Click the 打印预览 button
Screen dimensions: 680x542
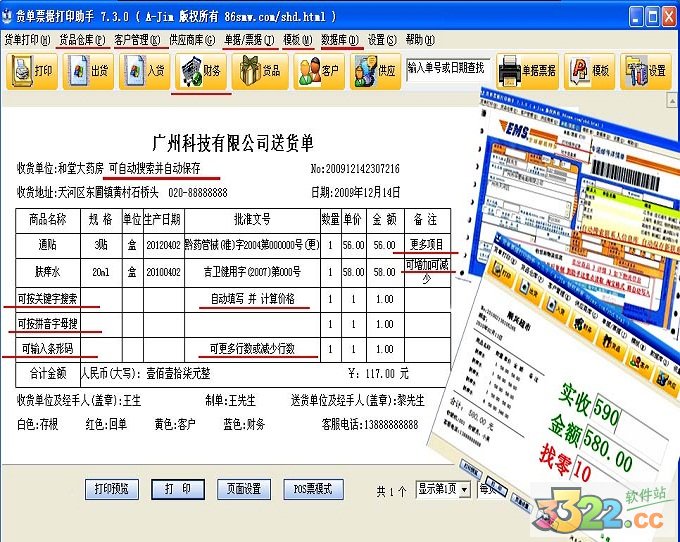click(112, 489)
